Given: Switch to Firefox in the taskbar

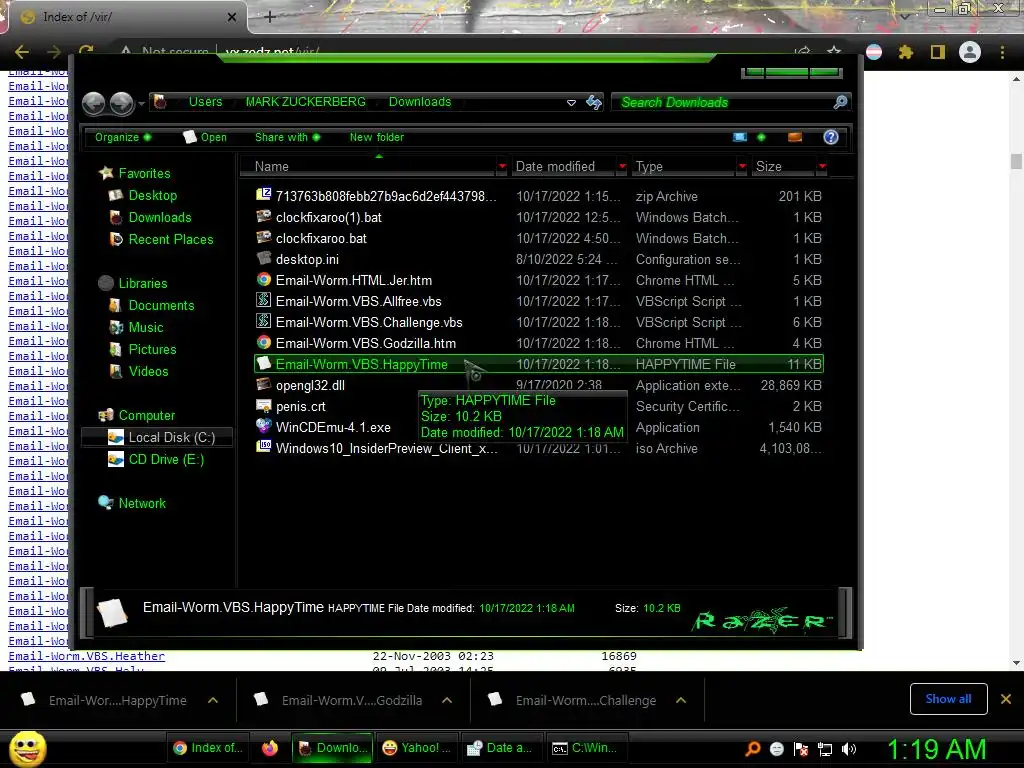Looking at the screenshot, I should coord(270,748).
